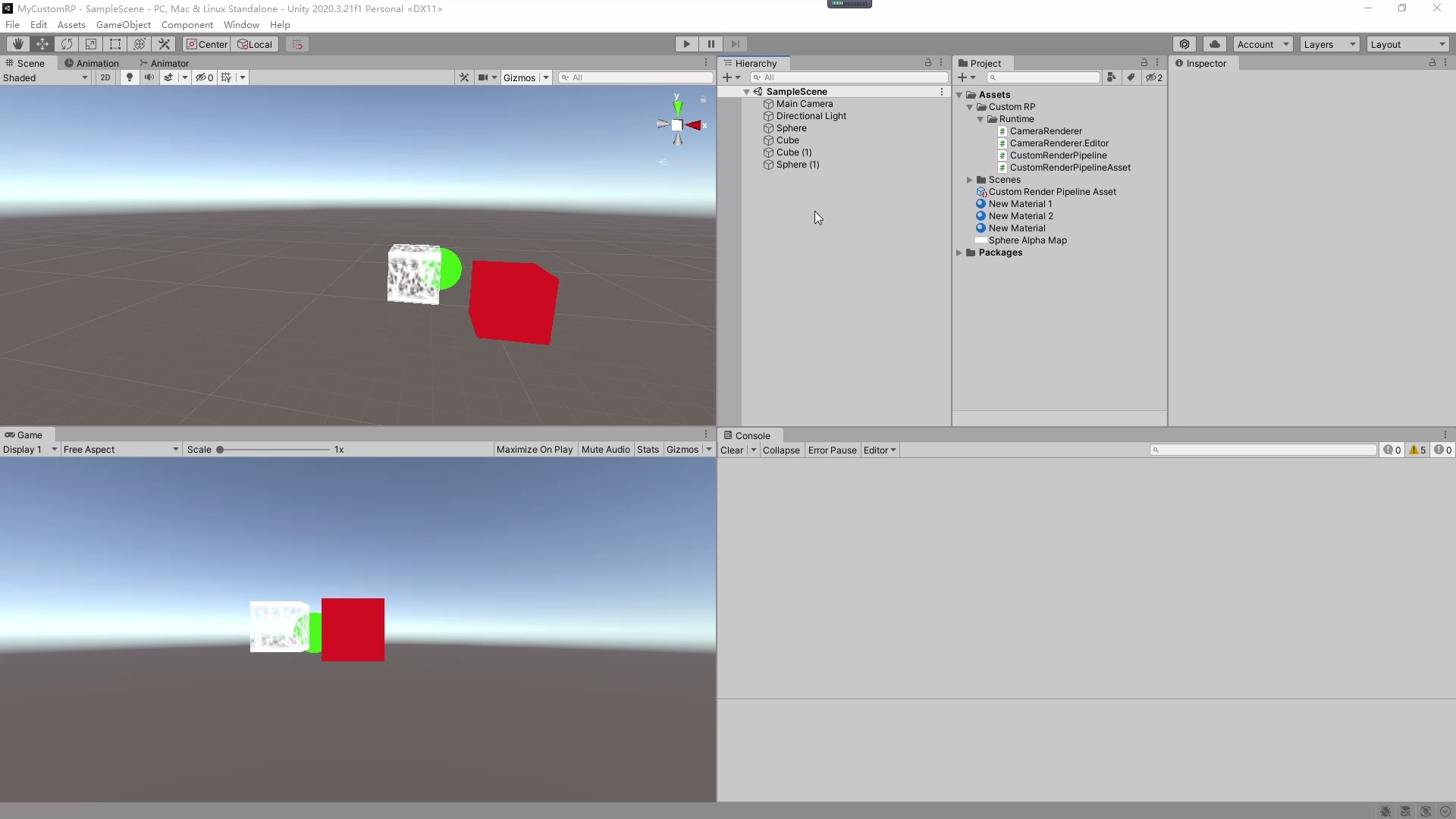The image size is (1456, 819).
Task: Collapse the Runtime folder
Action: (x=981, y=119)
